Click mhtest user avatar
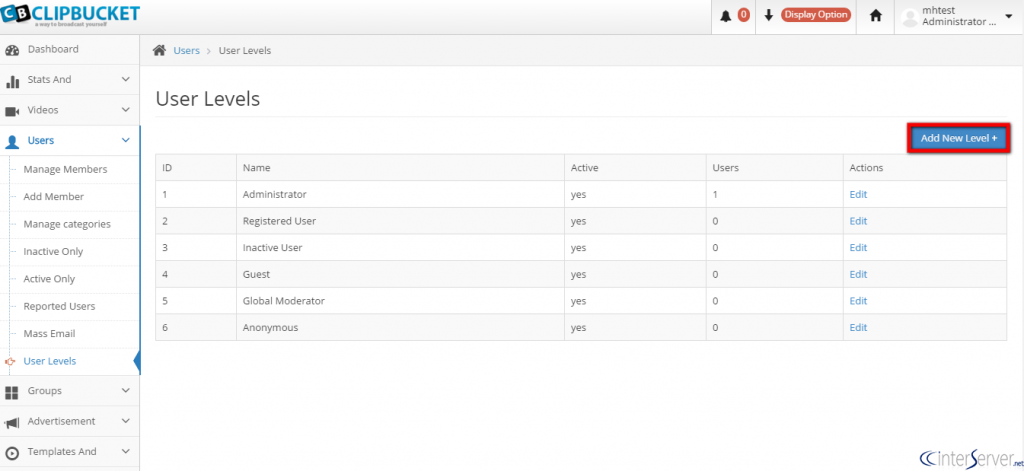This screenshot has height=471, width=1024. click(x=910, y=18)
